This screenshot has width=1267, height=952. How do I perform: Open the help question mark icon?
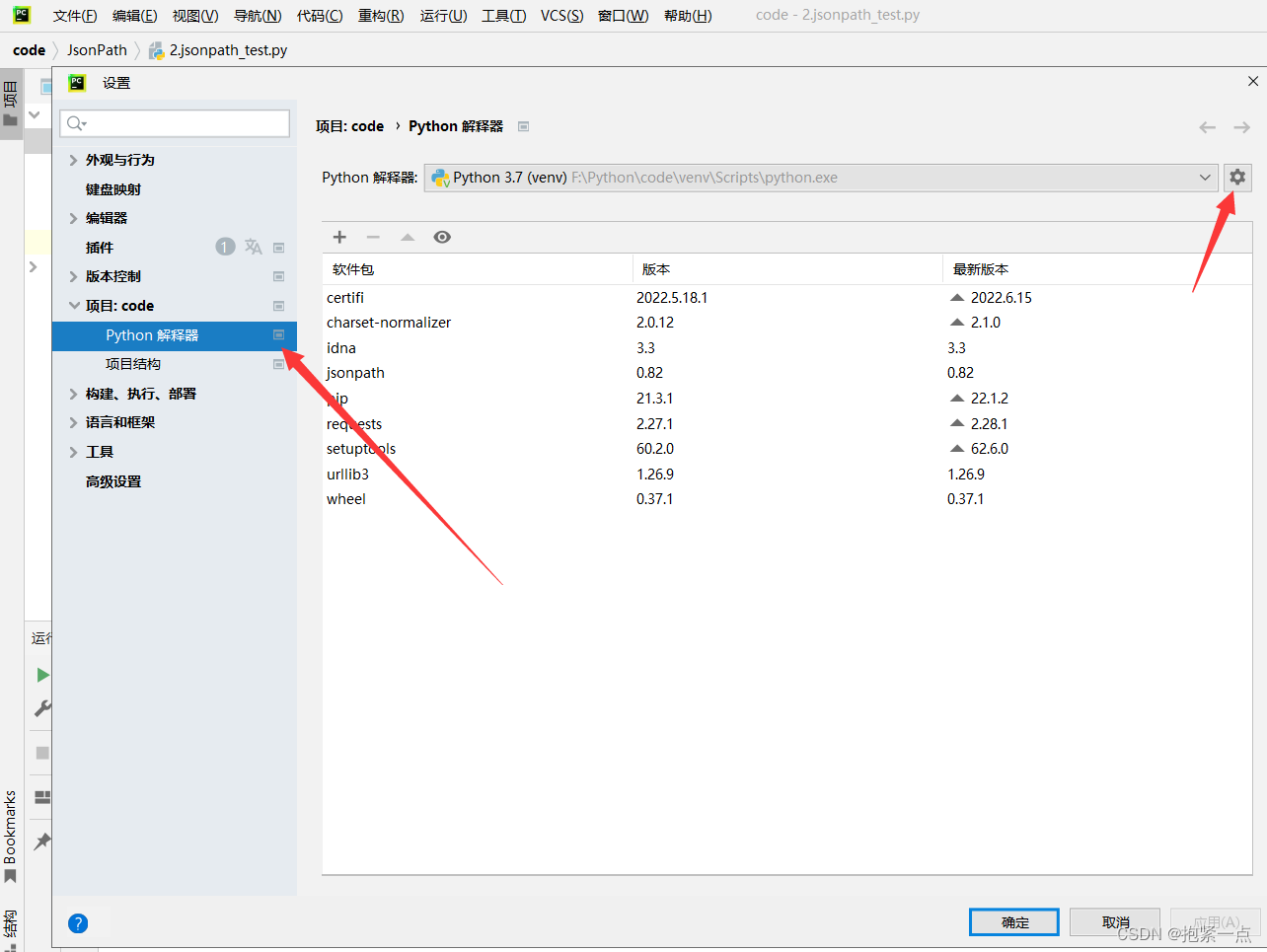tap(78, 923)
